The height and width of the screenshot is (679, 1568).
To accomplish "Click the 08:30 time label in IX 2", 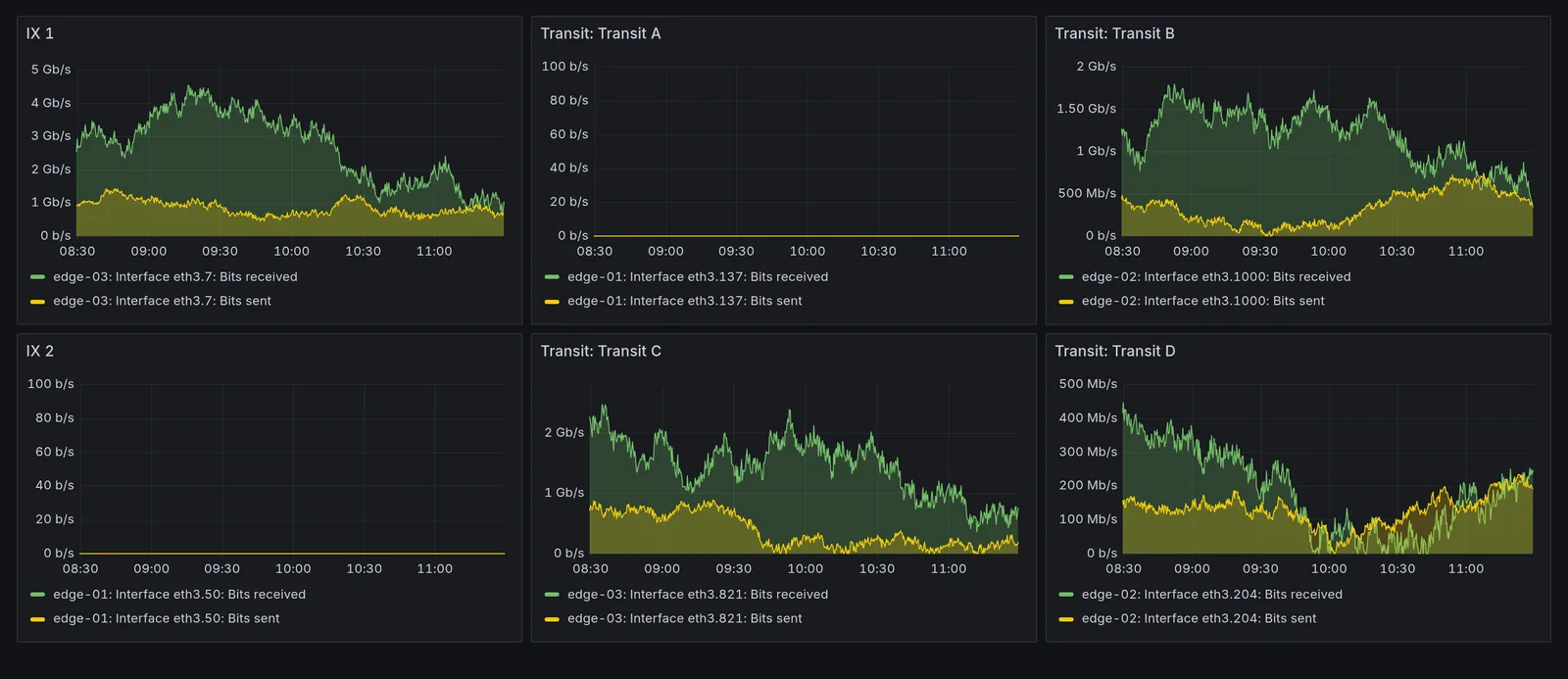I will tap(80, 569).
